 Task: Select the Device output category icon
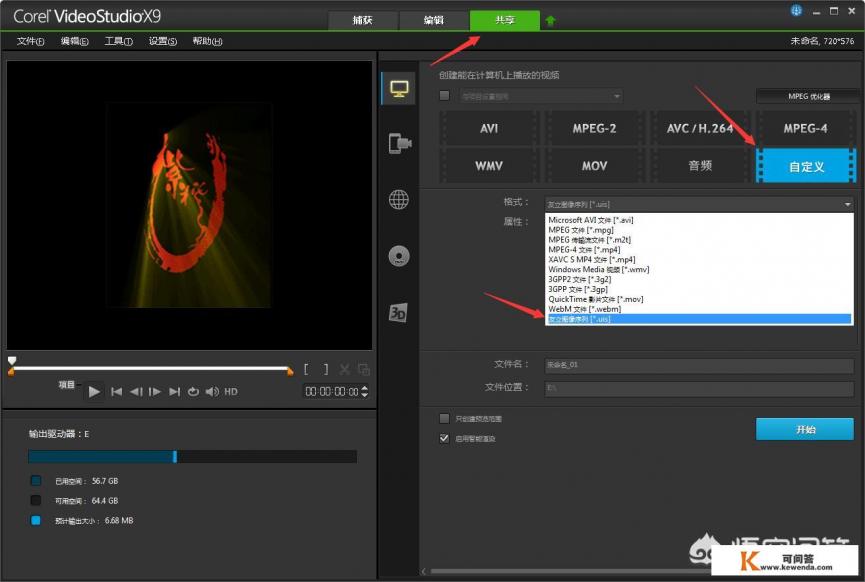click(x=399, y=144)
